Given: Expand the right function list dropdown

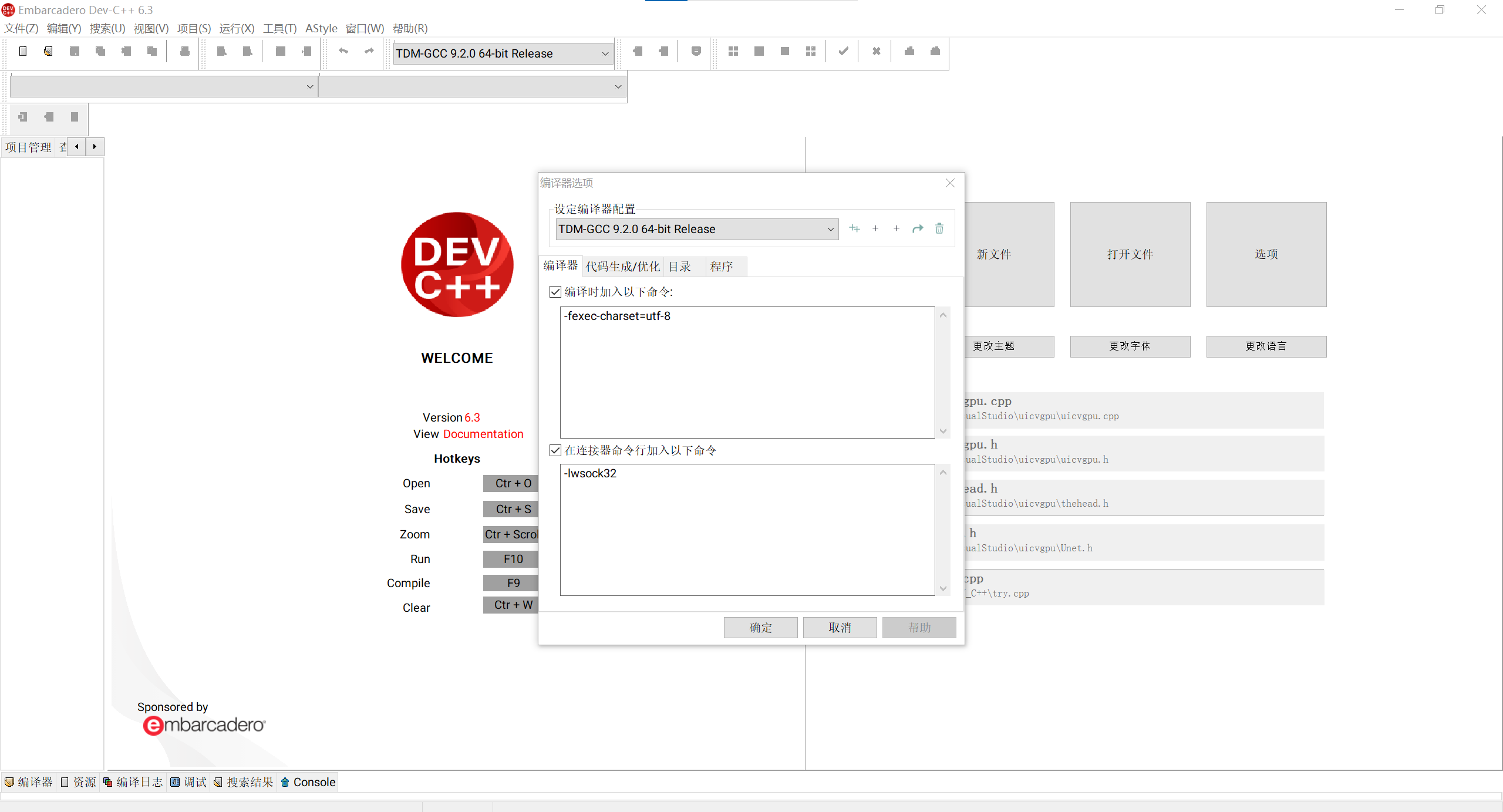Looking at the screenshot, I should pos(618,87).
